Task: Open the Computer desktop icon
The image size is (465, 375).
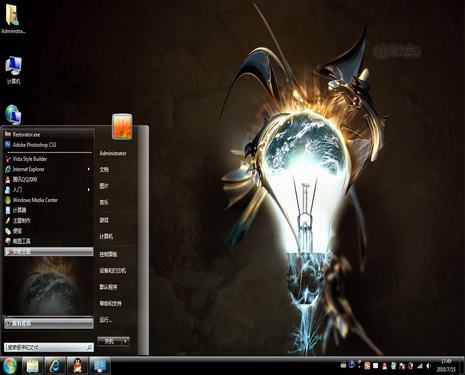Action: click(x=14, y=70)
